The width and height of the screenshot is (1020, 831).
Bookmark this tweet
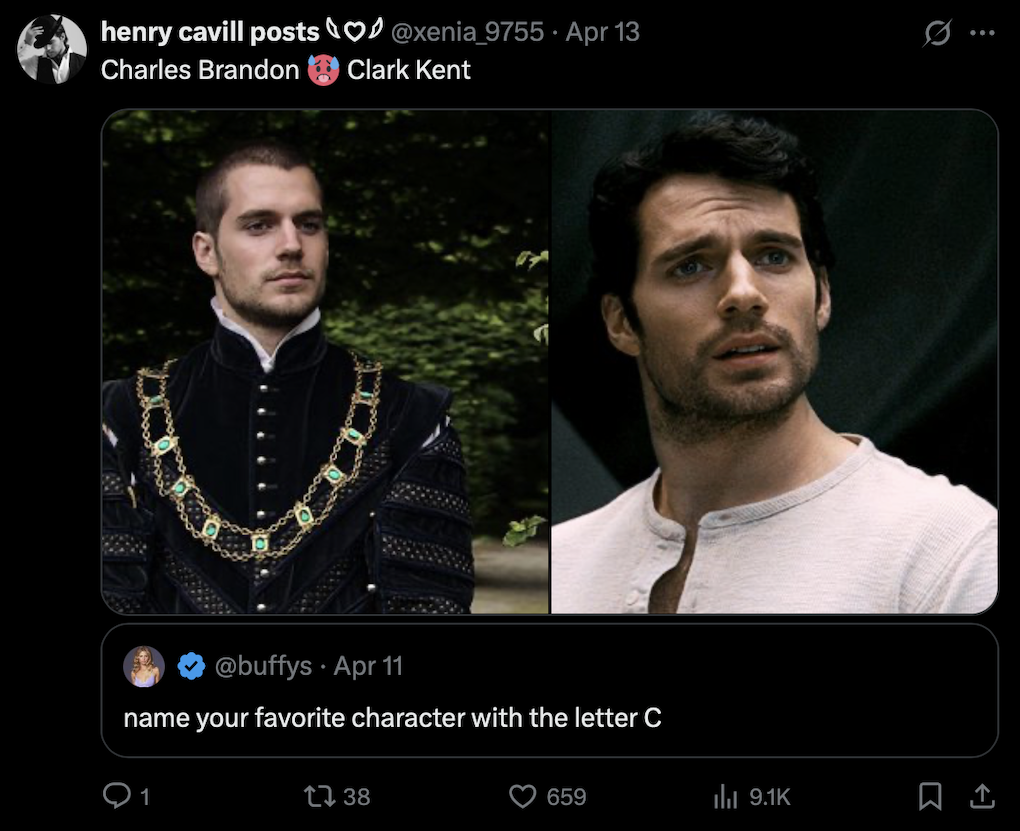pyautogui.click(x=930, y=796)
